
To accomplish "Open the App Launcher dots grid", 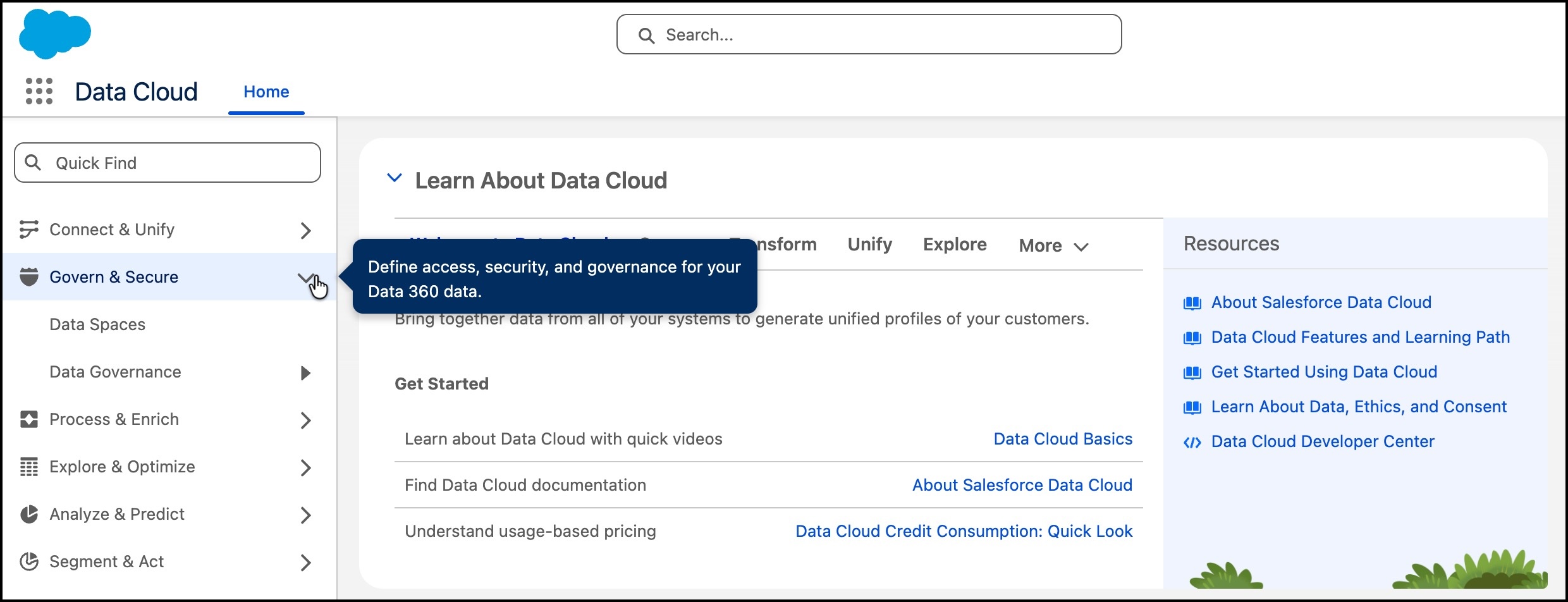I will click(x=39, y=91).
